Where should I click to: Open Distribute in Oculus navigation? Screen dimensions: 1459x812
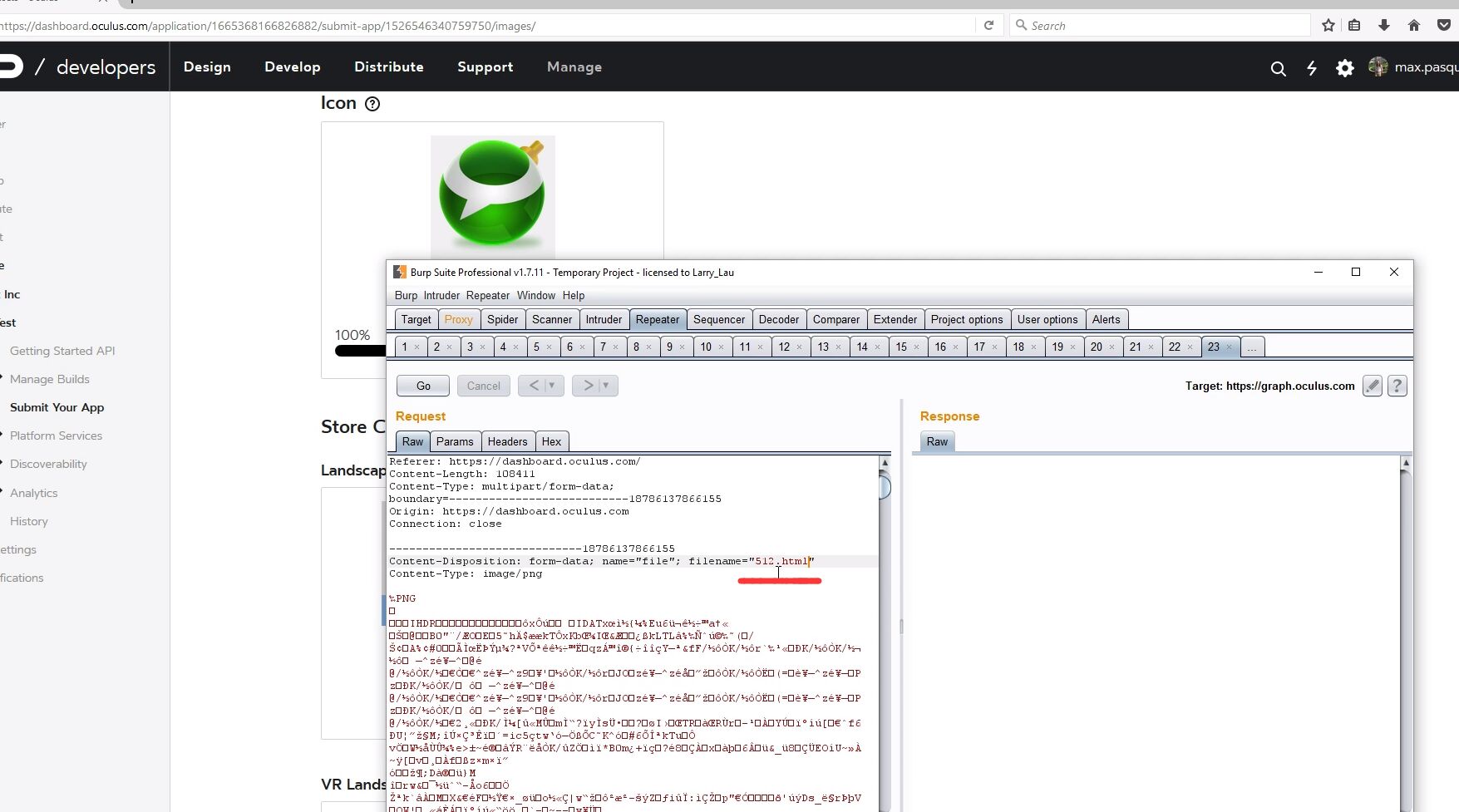389,67
